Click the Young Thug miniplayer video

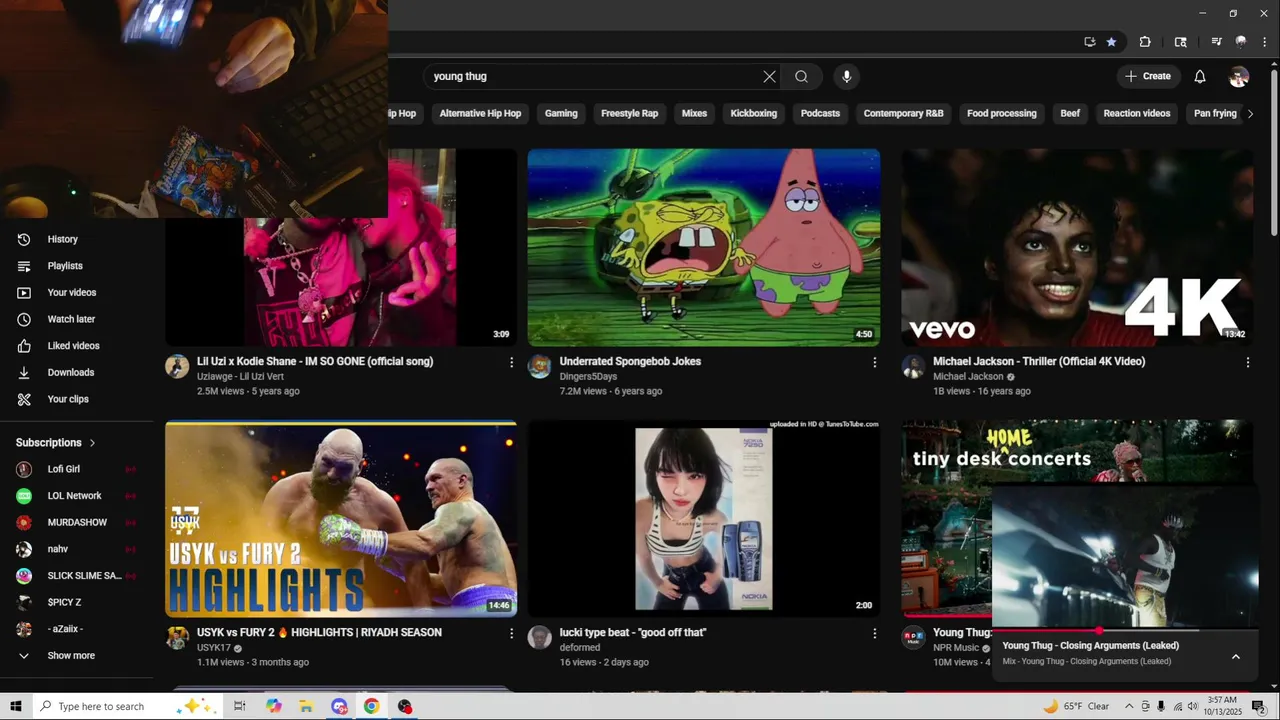(x=1125, y=556)
